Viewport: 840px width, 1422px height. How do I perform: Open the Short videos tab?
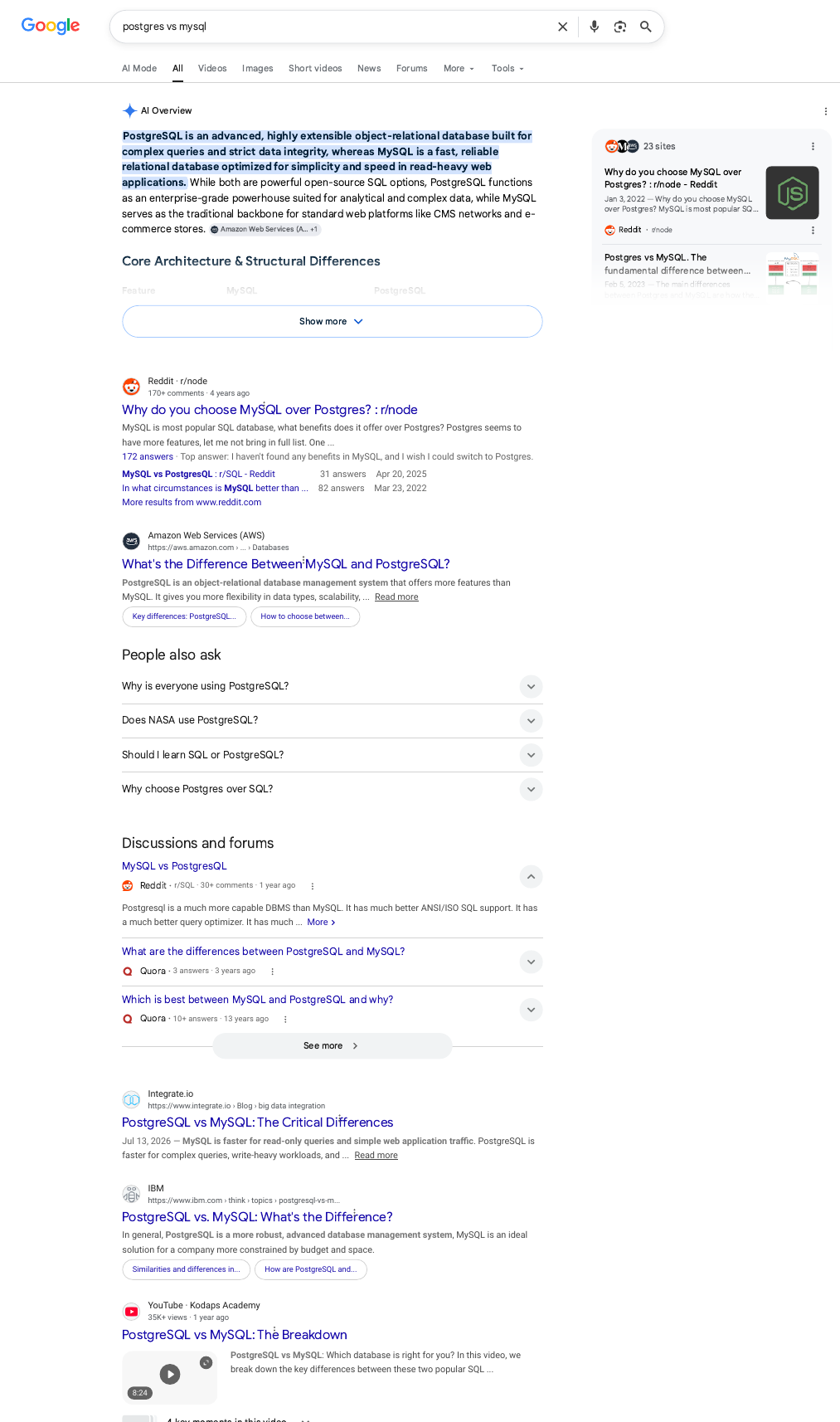point(315,68)
